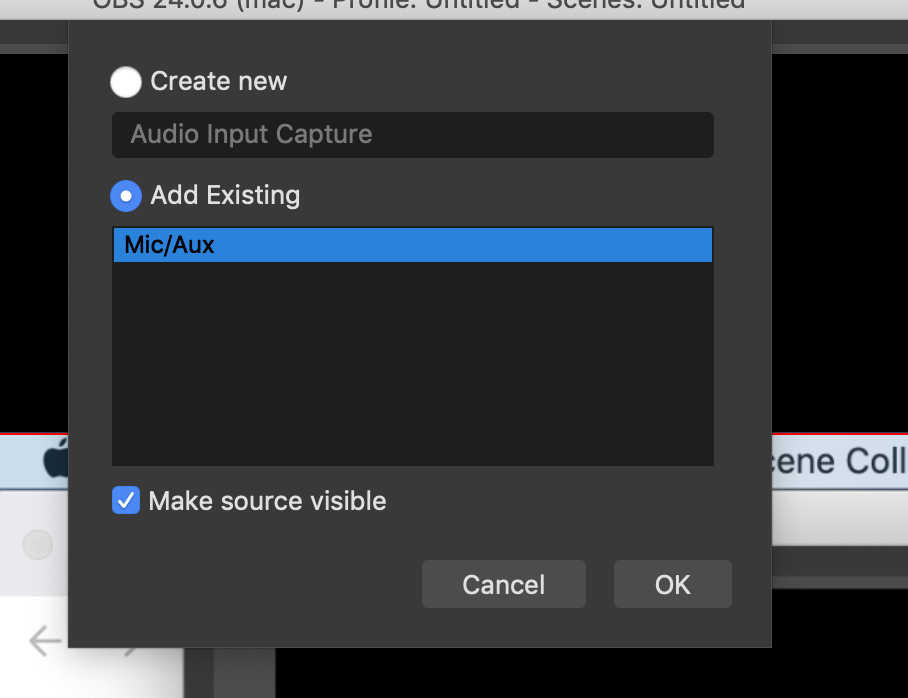Viewport: 908px width, 698px height.
Task: Uncheck the Make source visible checkbox
Action: coord(126,500)
